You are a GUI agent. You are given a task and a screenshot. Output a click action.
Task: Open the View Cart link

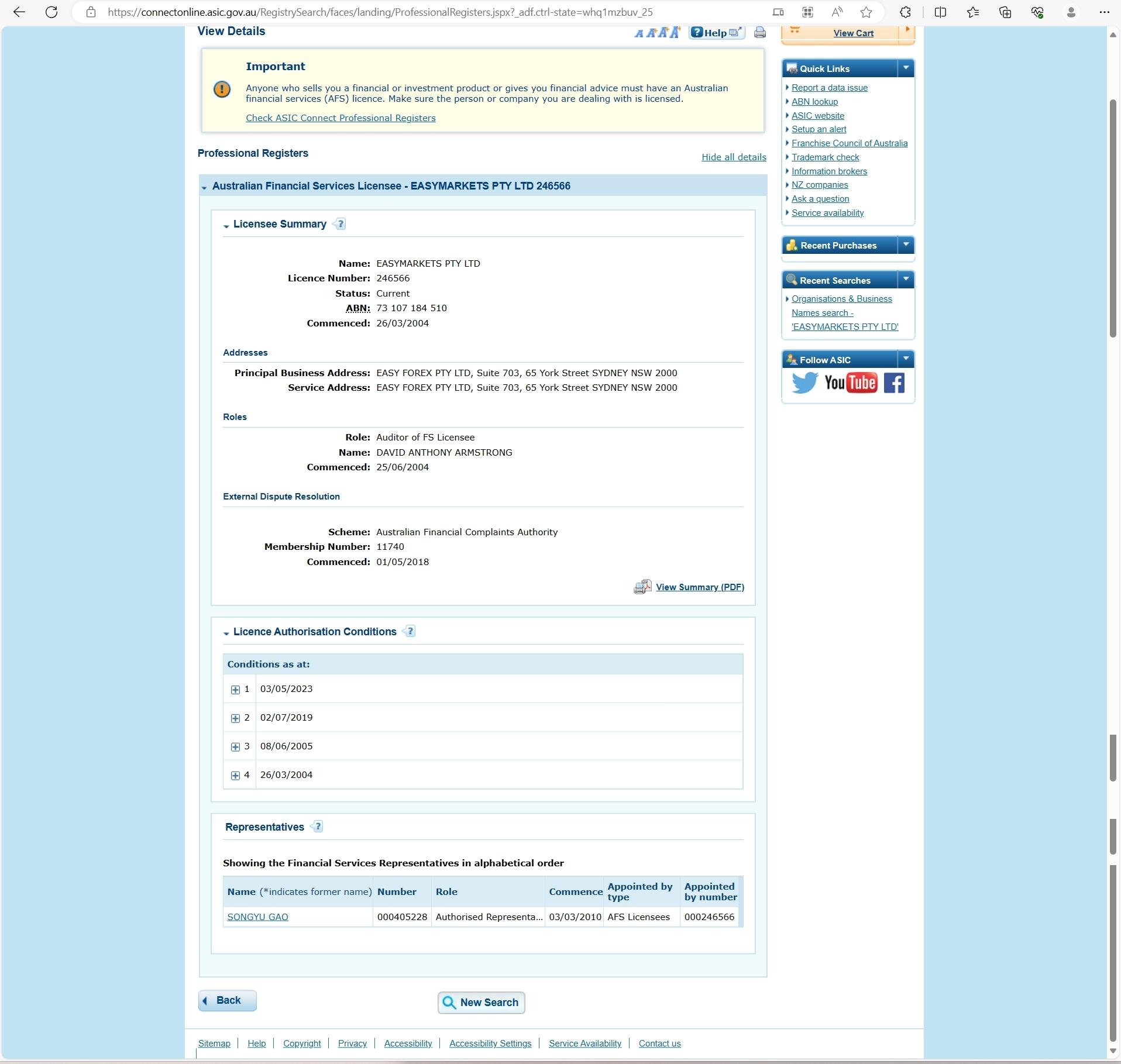[853, 33]
